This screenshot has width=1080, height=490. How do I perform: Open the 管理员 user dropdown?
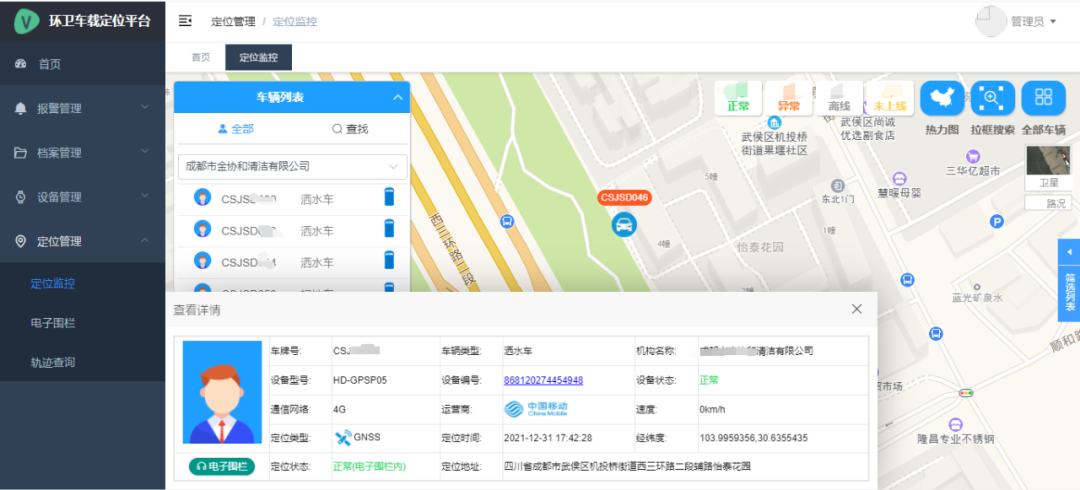(1033, 21)
